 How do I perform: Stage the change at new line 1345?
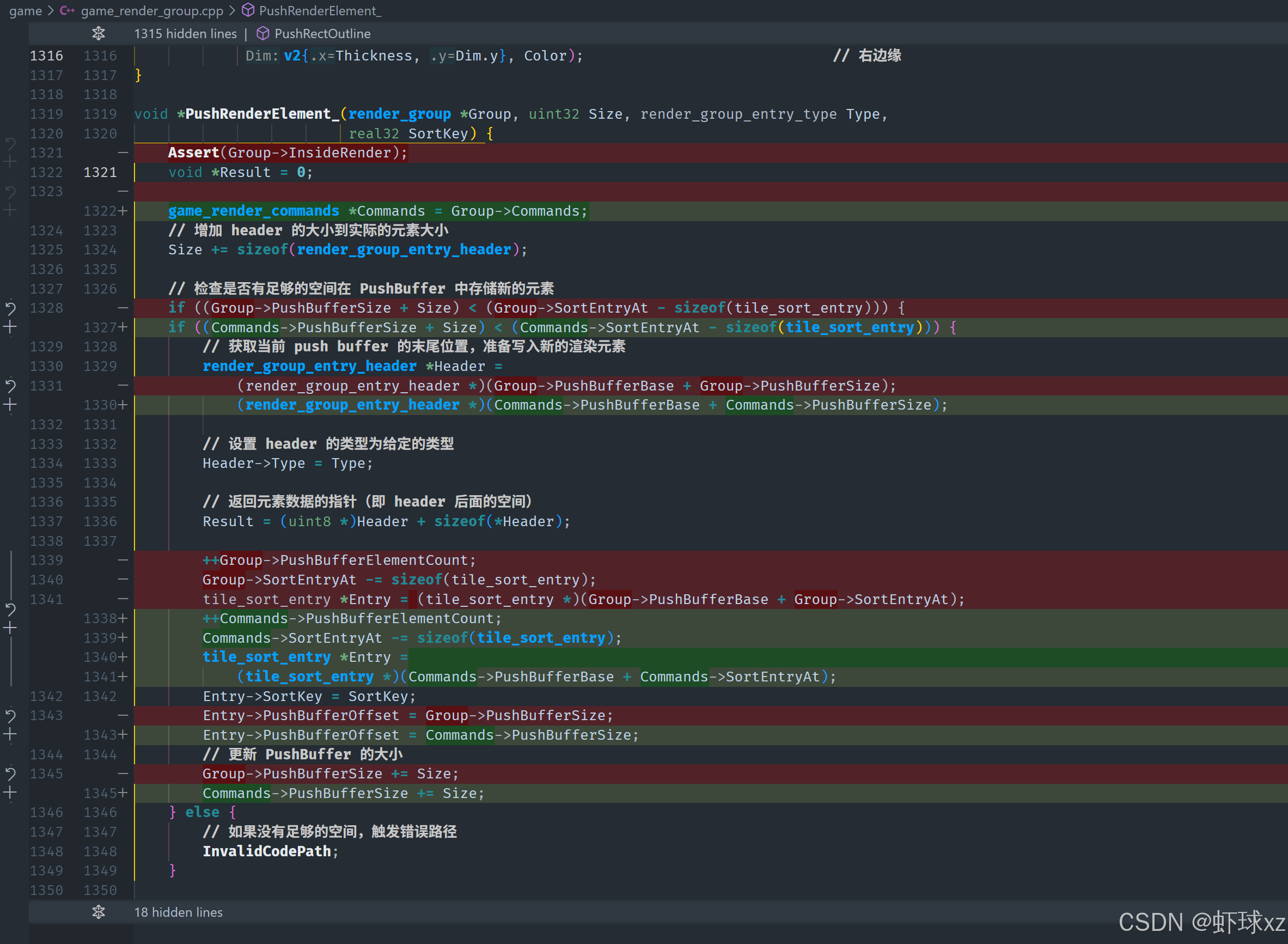(10, 793)
